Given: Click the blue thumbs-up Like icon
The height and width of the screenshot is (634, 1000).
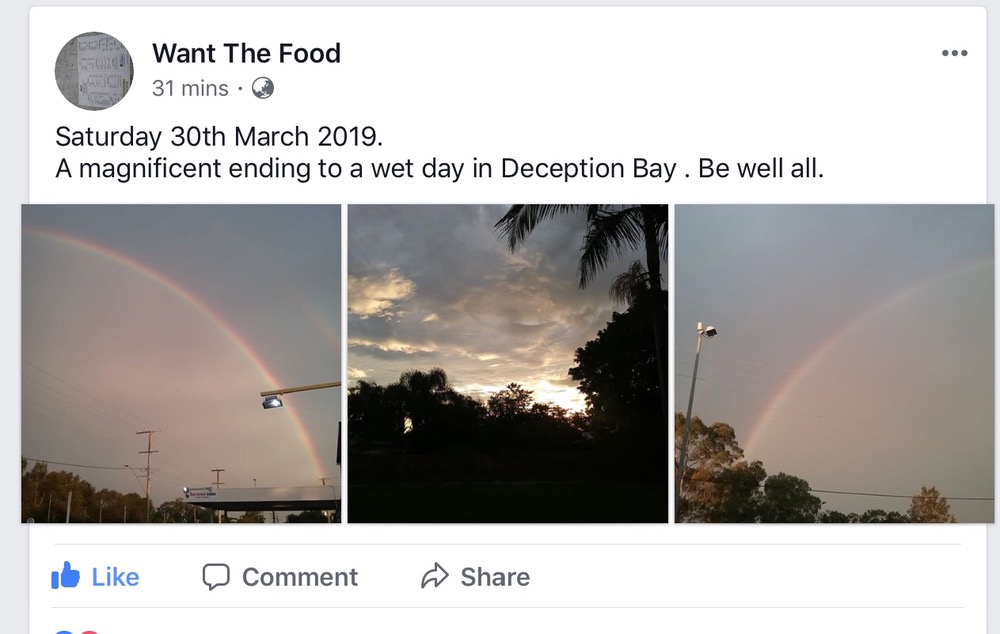Looking at the screenshot, I should coord(66,576).
